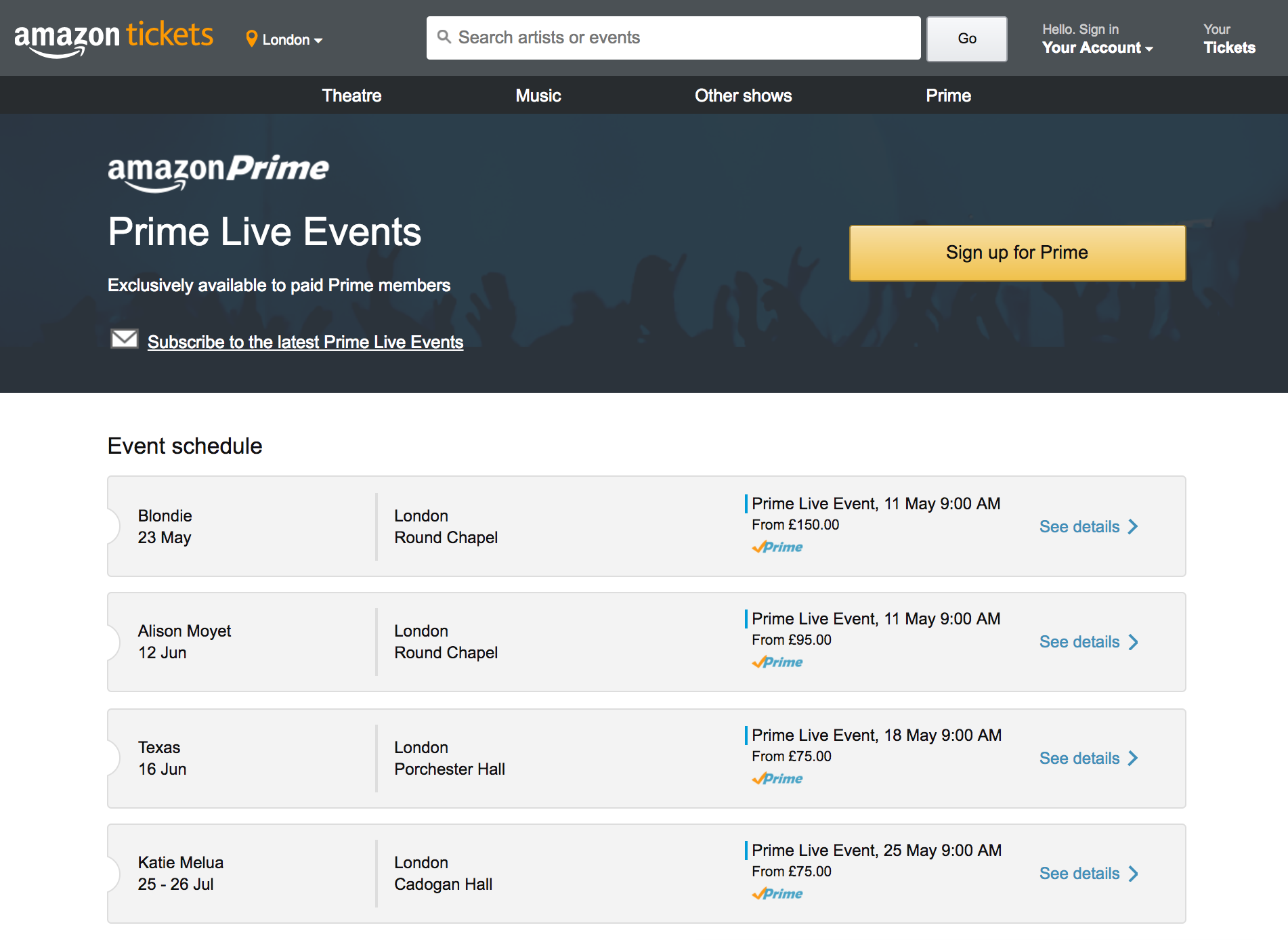Viewport: 1288px width, 940px height.
Task: Click Hello. Sign in text
Action: pos(1080,29)
